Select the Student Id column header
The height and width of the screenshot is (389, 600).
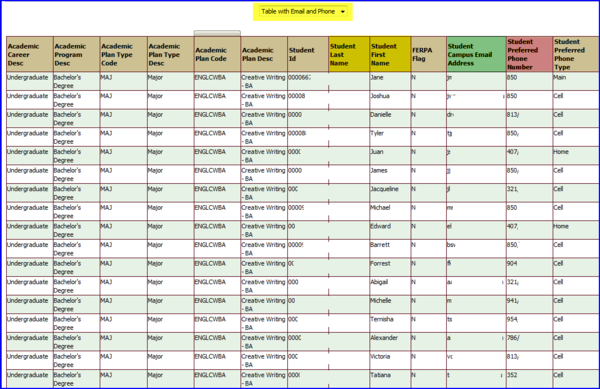[x=308, y=54]
